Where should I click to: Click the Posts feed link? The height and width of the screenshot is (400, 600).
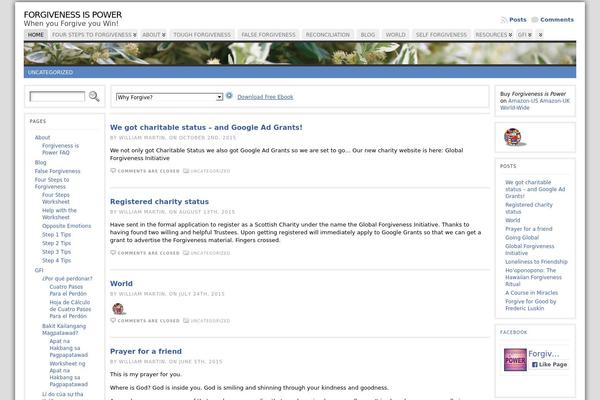518,20
